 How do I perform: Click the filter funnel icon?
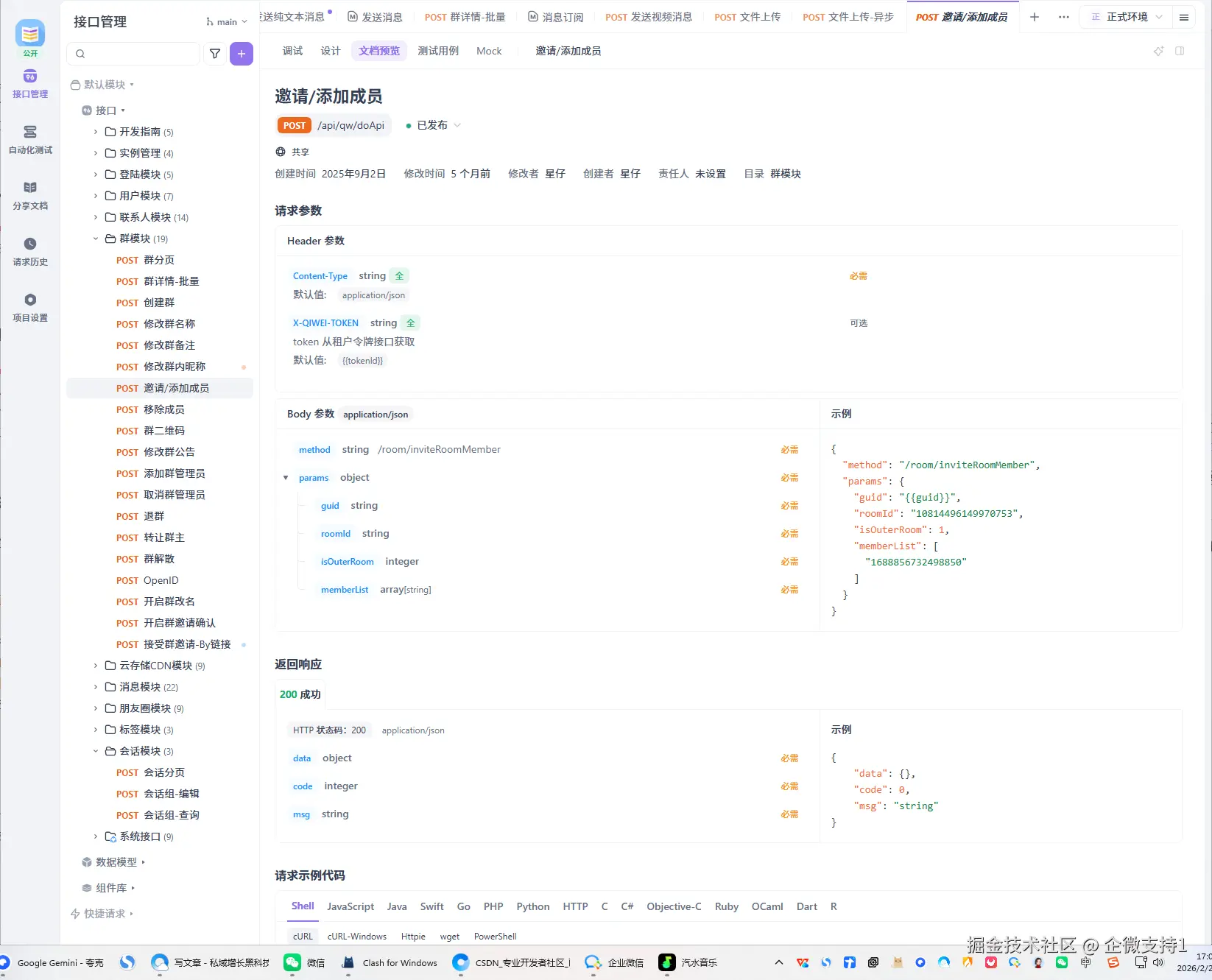tap(215, 54)
